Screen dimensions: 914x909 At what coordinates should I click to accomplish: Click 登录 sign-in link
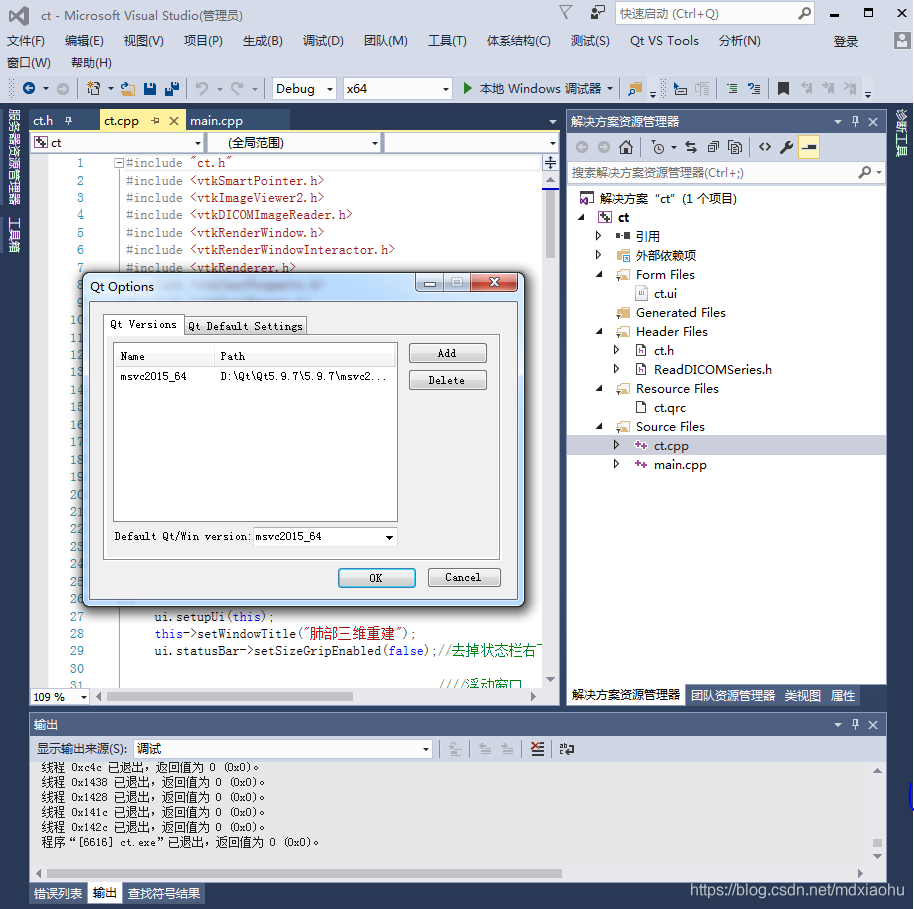845,41
